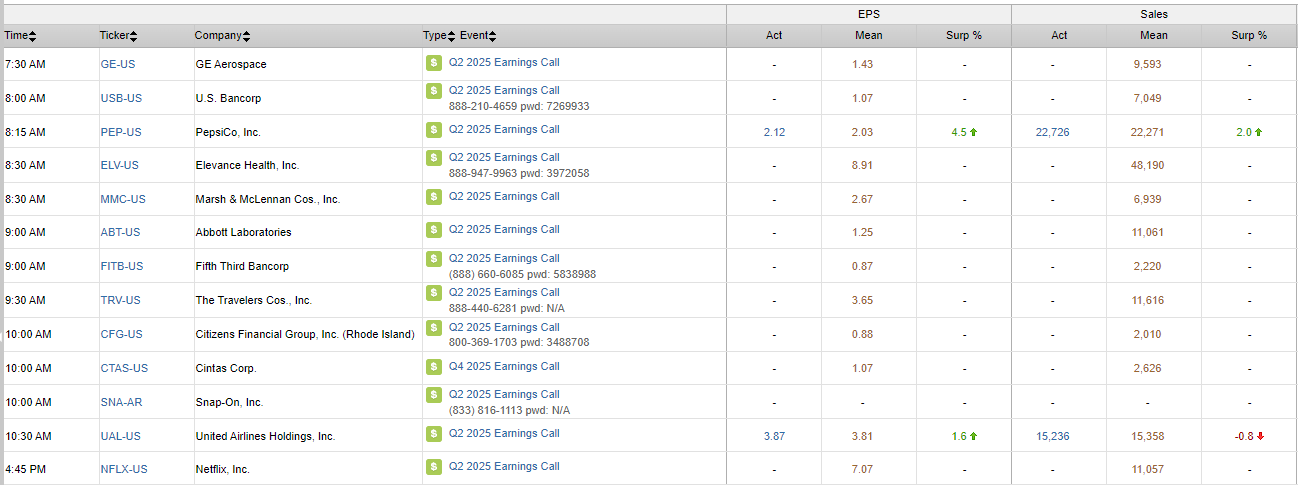The image size is (1298, 485).
Task: Sort the table by Time column
Action: coord(20,36)
